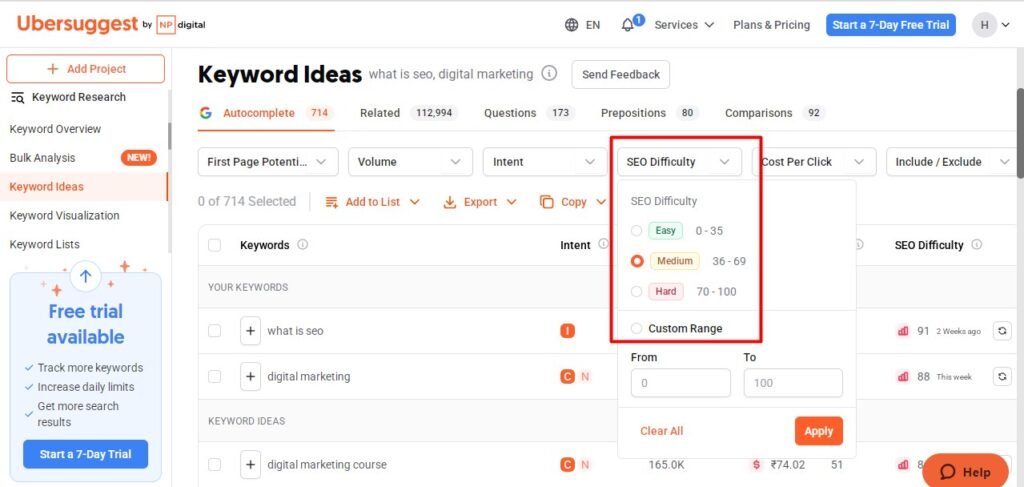Open the Cost Per Click filter dropdown

click(x=814, y=162)
